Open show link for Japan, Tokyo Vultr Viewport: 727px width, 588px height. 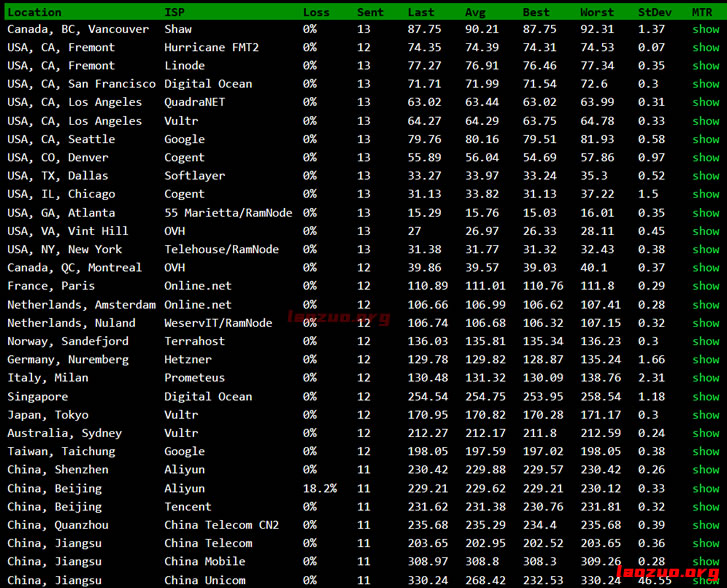coord(705,414)
